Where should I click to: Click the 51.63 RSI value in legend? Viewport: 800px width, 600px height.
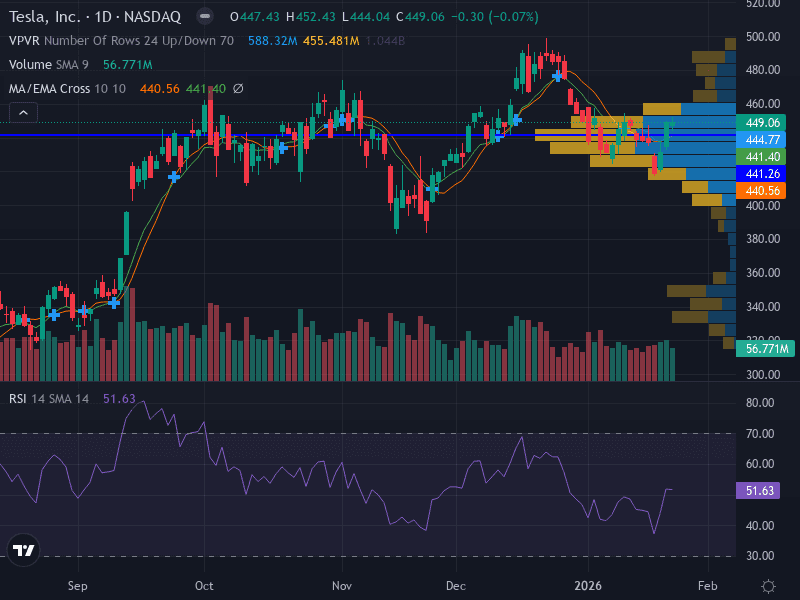point(119,399)
